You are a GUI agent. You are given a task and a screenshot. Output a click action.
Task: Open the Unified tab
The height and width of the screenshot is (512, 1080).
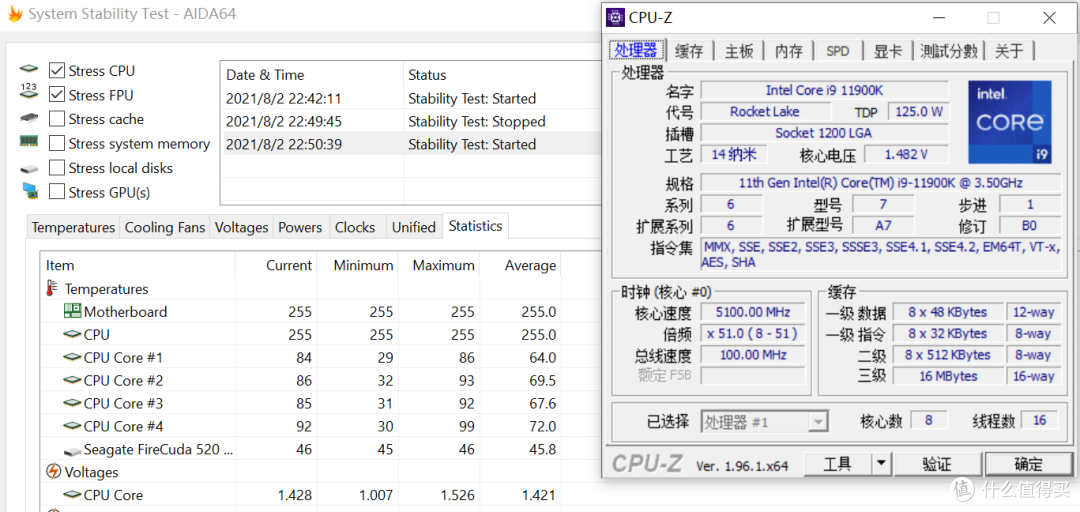pyautogui.click(x=413, y=227)
